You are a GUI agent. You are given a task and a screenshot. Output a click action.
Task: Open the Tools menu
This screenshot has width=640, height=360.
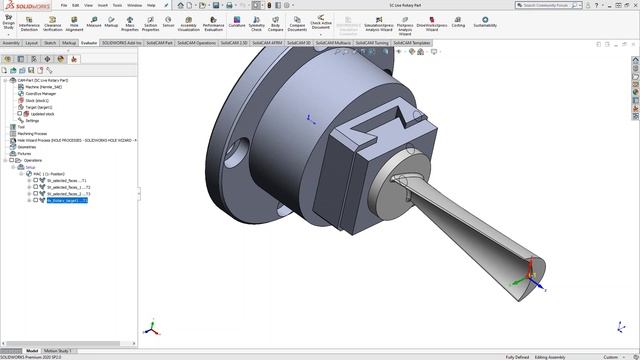(x=117, y=5)
